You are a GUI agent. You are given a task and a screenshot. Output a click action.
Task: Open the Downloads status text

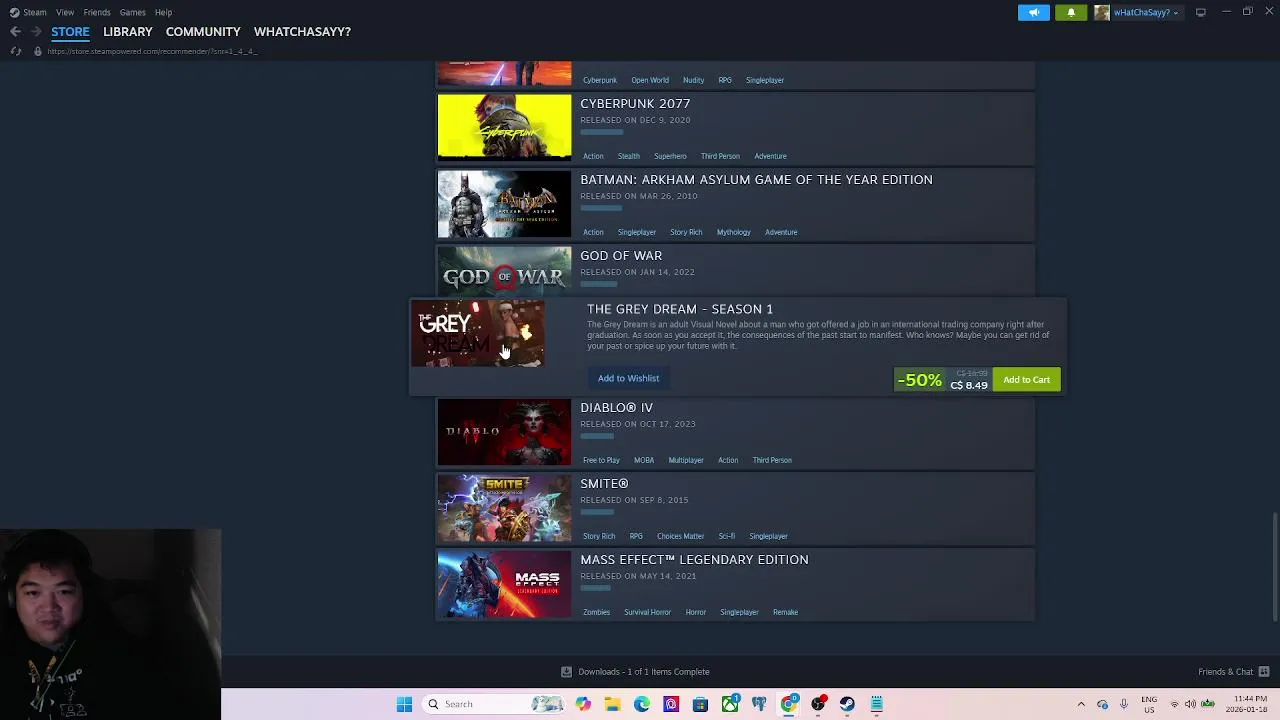point(644,672)
